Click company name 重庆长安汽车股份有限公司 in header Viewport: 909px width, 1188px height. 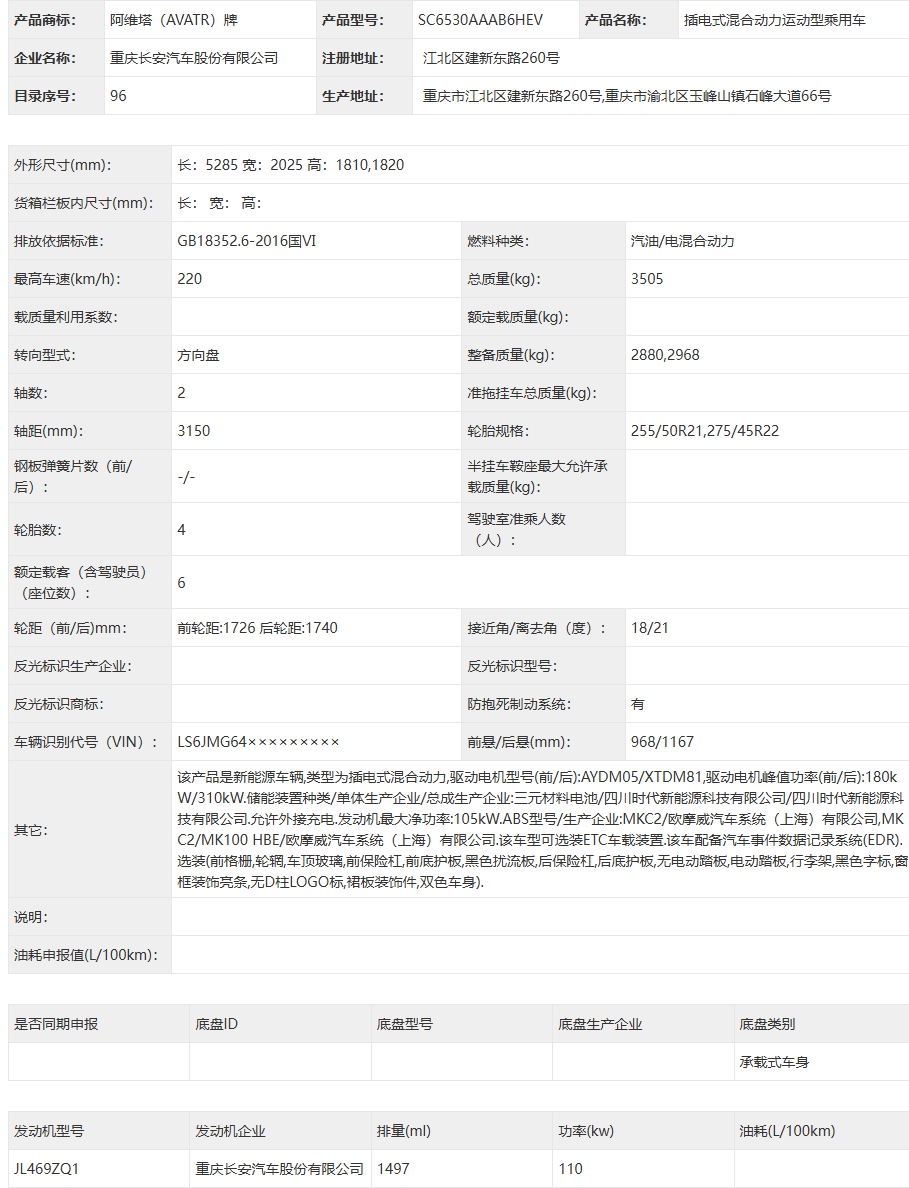(x=194, y=58)
